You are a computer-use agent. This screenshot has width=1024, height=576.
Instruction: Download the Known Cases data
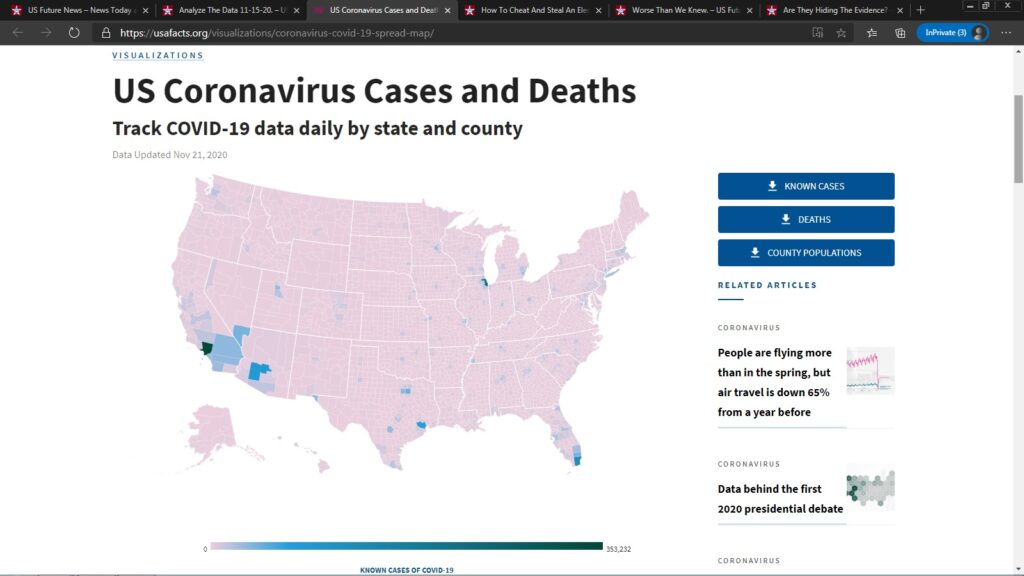(805, 186)
